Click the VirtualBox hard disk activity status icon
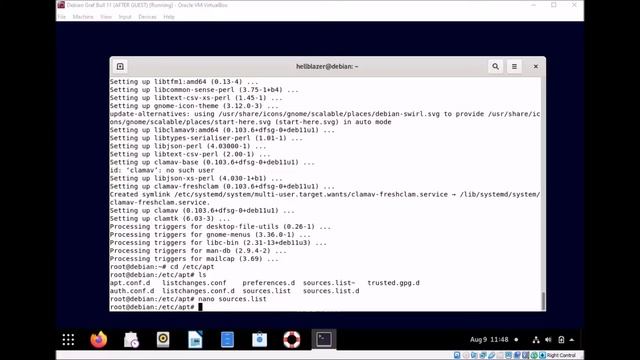 pyautogui.click(x=457, y=356)
